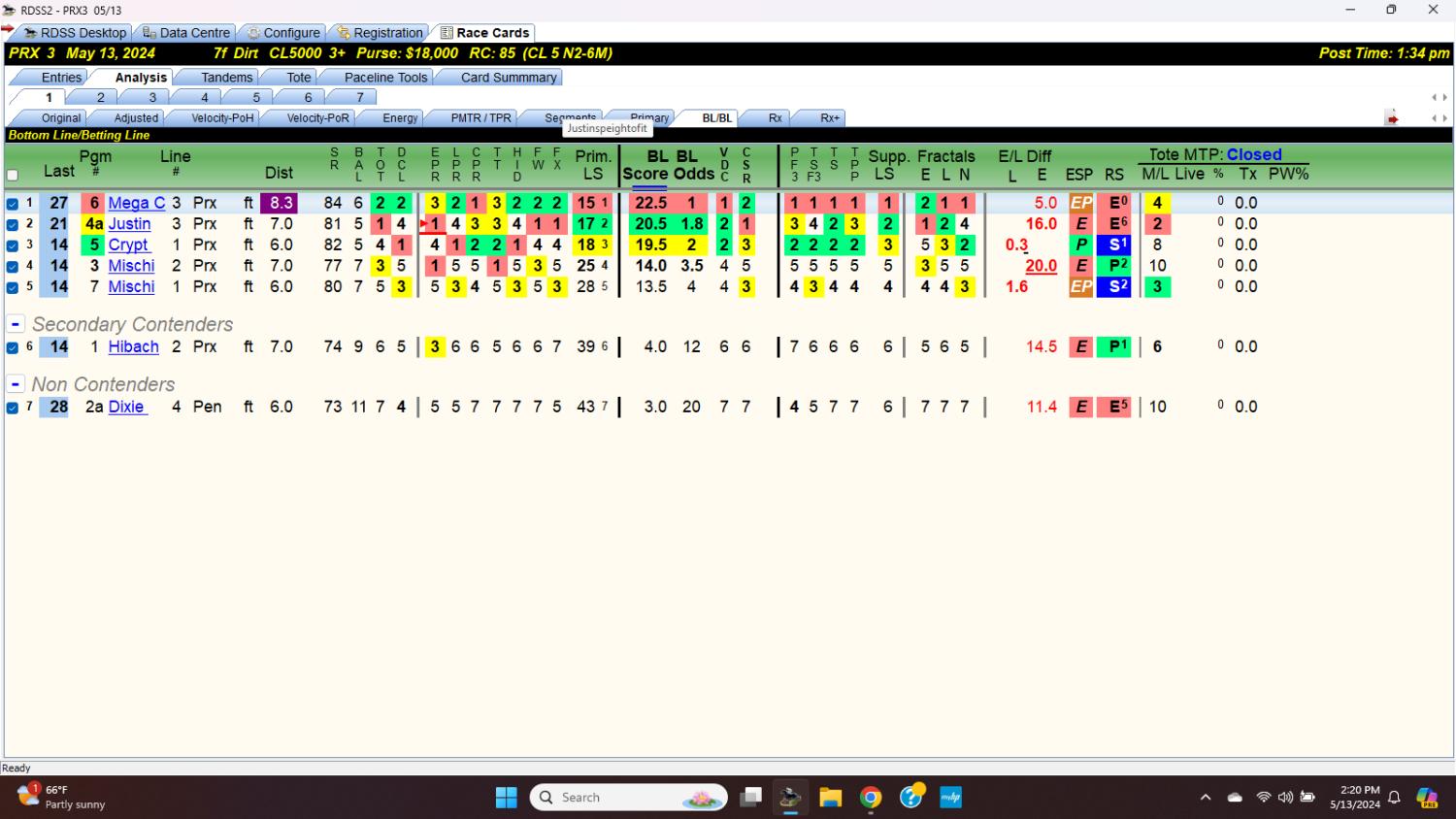Open Copilot icon in system tray
1456x819 pixels.
[1427, 798]
